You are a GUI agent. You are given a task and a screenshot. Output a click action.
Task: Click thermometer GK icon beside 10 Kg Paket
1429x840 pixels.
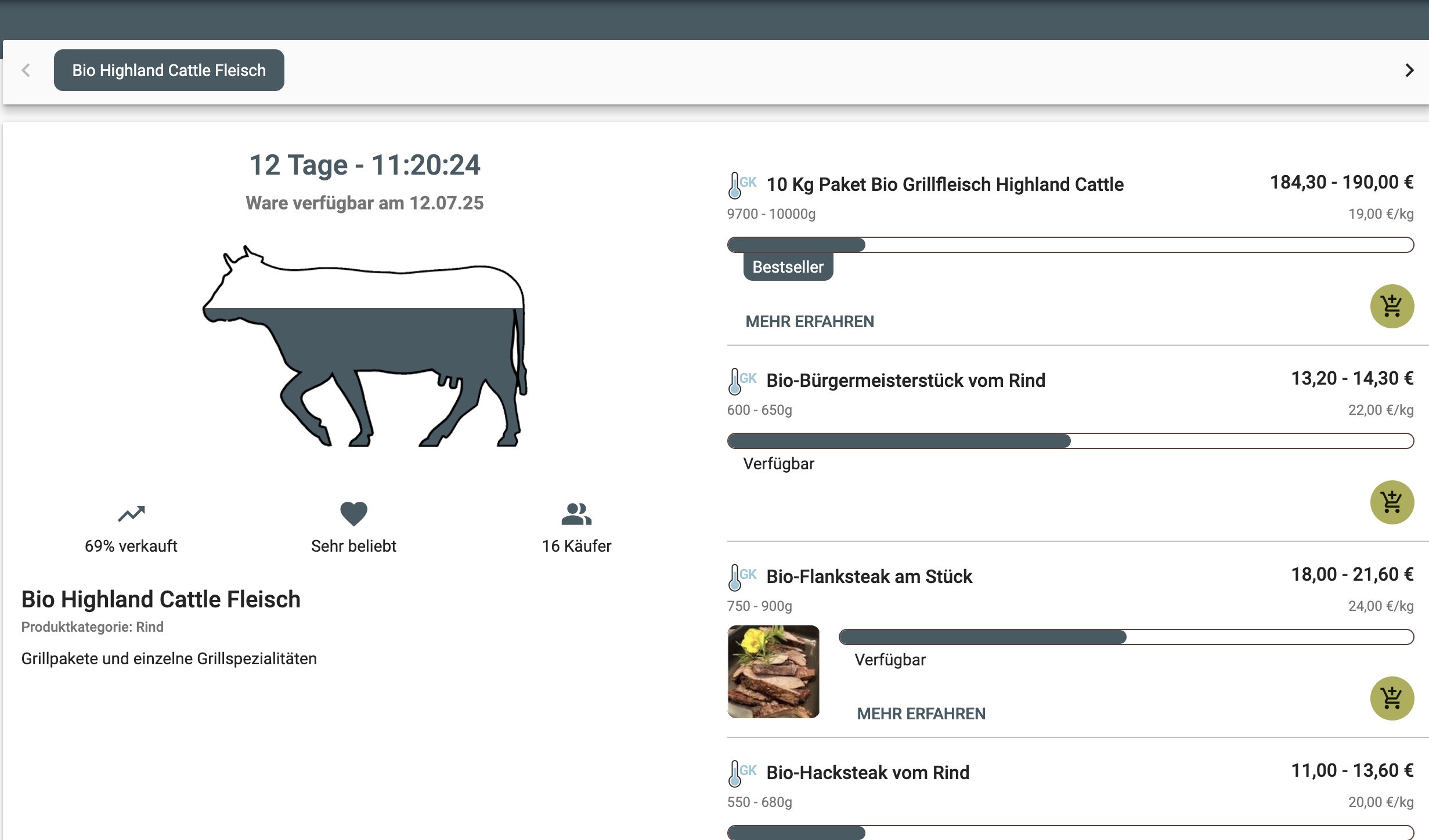[x=742, y=185]
